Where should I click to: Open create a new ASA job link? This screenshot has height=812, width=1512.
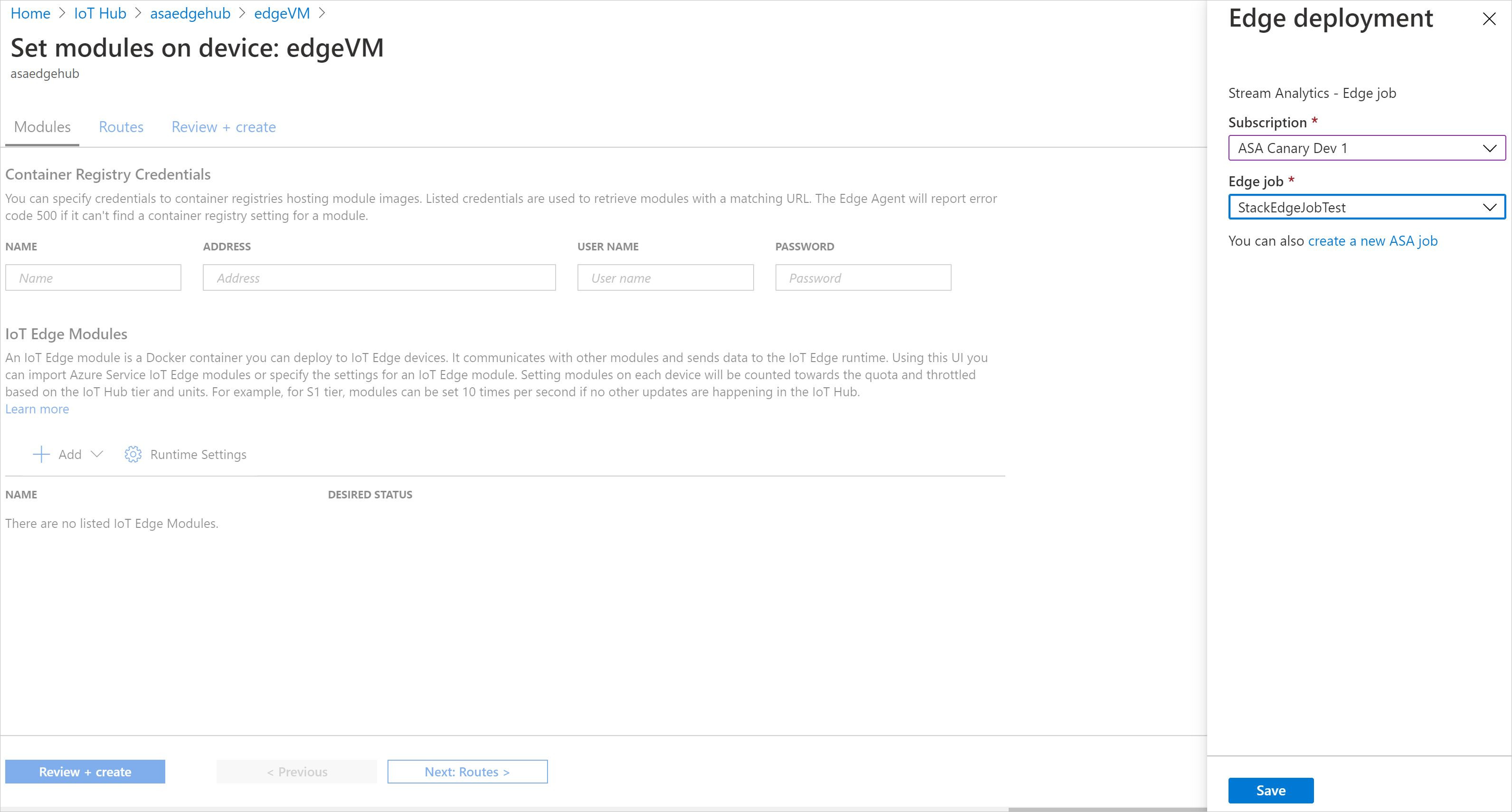[x=1372, y=241]
